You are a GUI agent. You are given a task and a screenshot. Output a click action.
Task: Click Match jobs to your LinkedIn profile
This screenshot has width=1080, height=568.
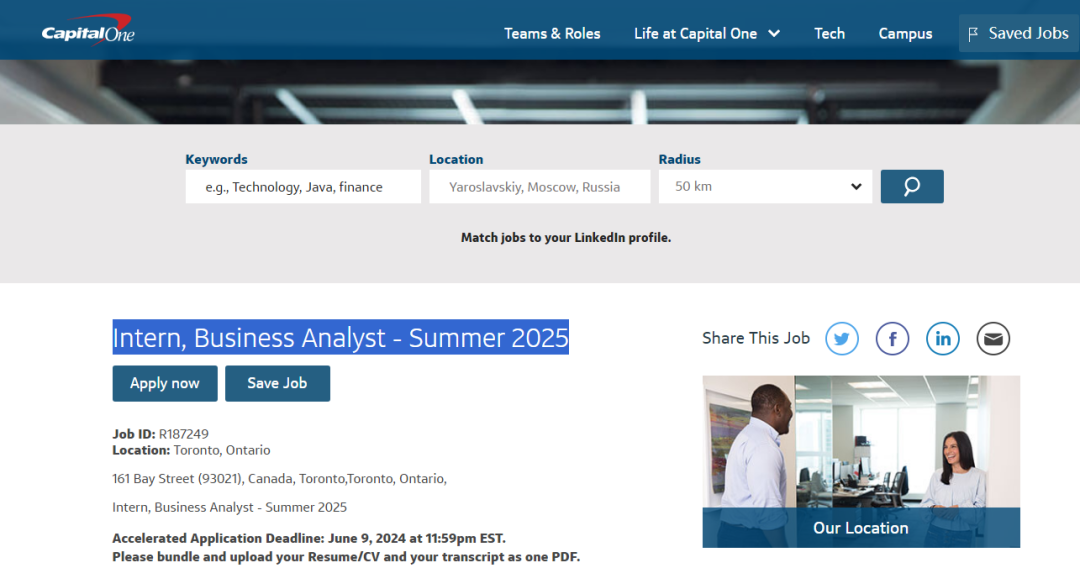coord(565,238)
